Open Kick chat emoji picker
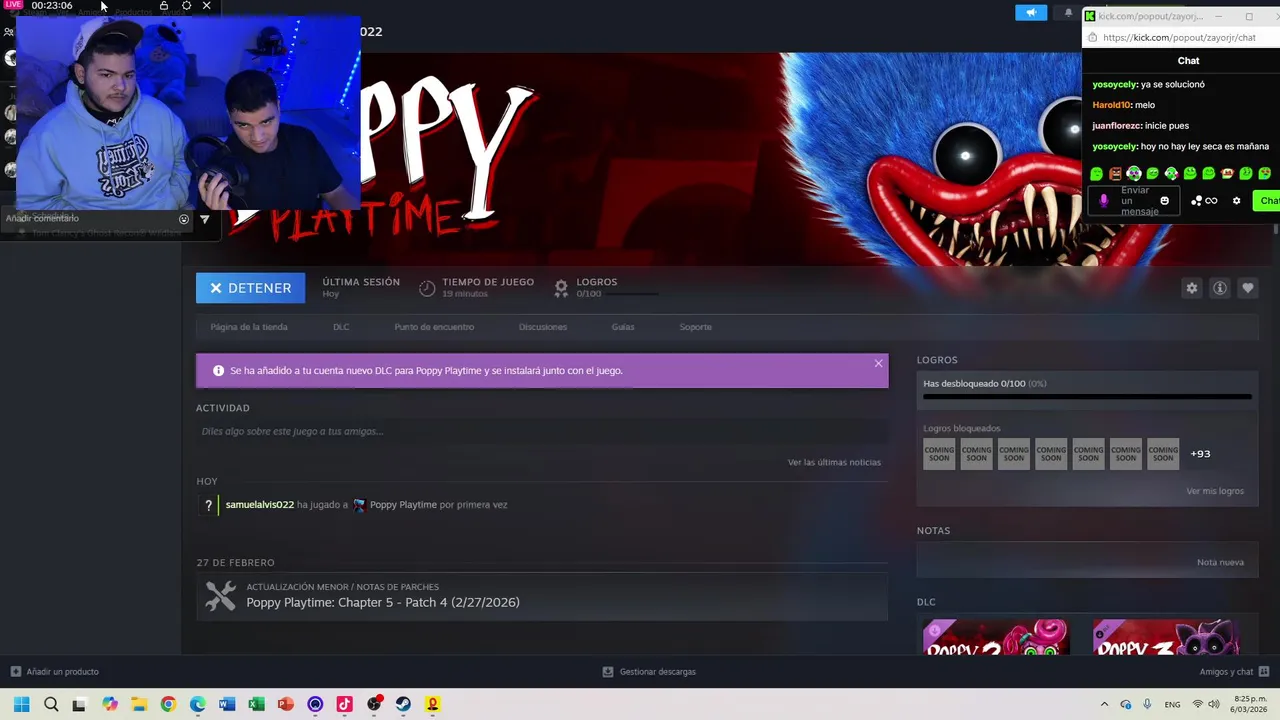Viewport: 1280px width, 720px height. click(1165, 201)
